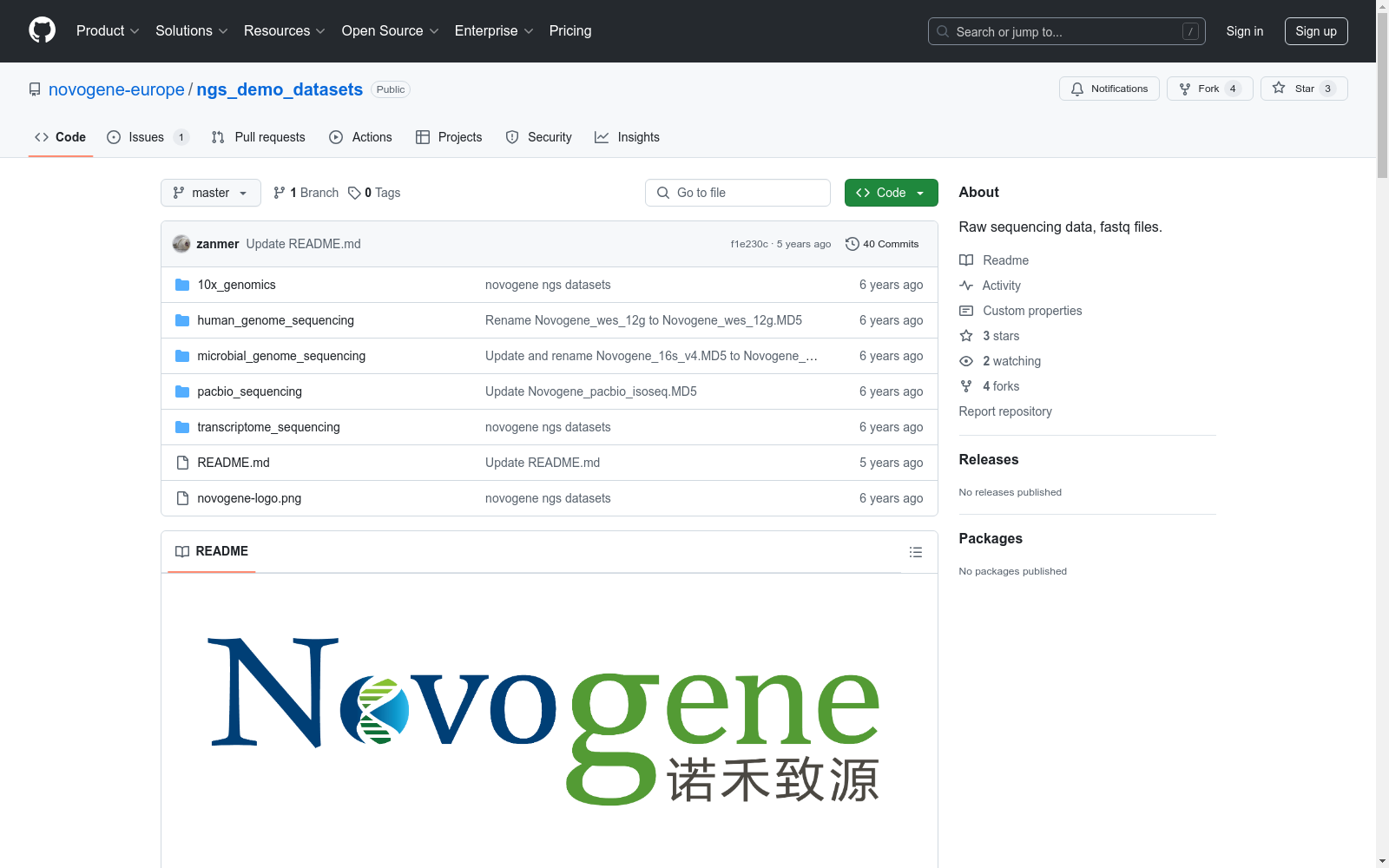Click the README.md file icon
Screen dimensions: 1389x868
pyautogui.click(x=182, y=463)
